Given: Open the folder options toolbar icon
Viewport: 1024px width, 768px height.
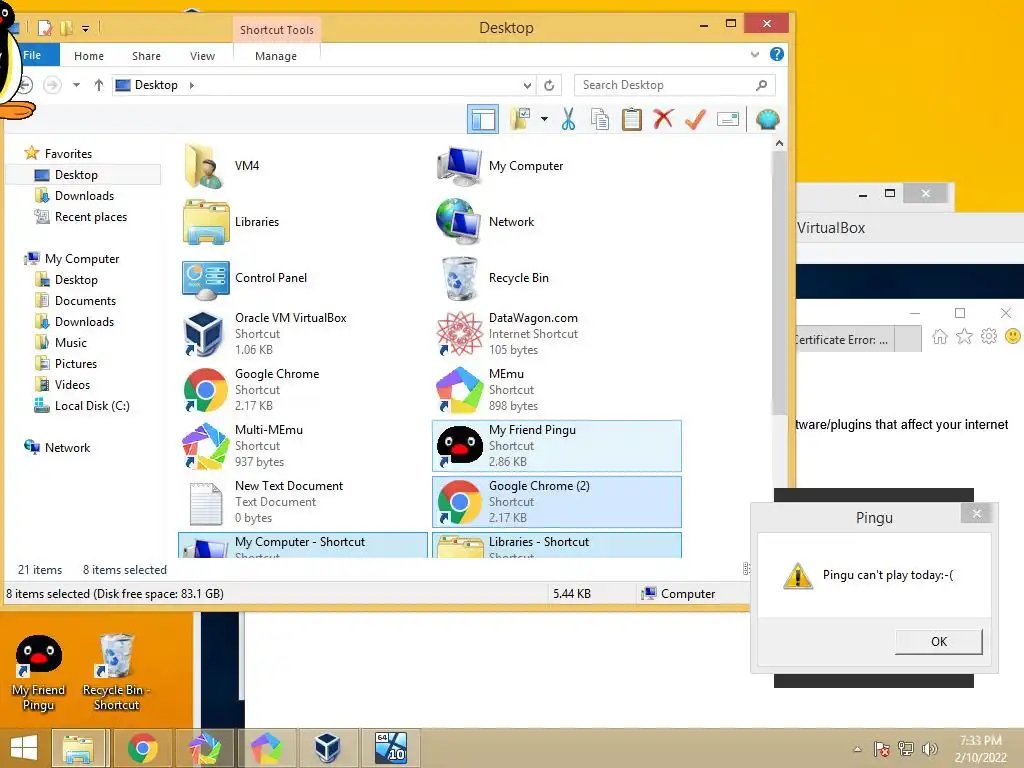Looking at the screenshot, I should pos(520,120).
